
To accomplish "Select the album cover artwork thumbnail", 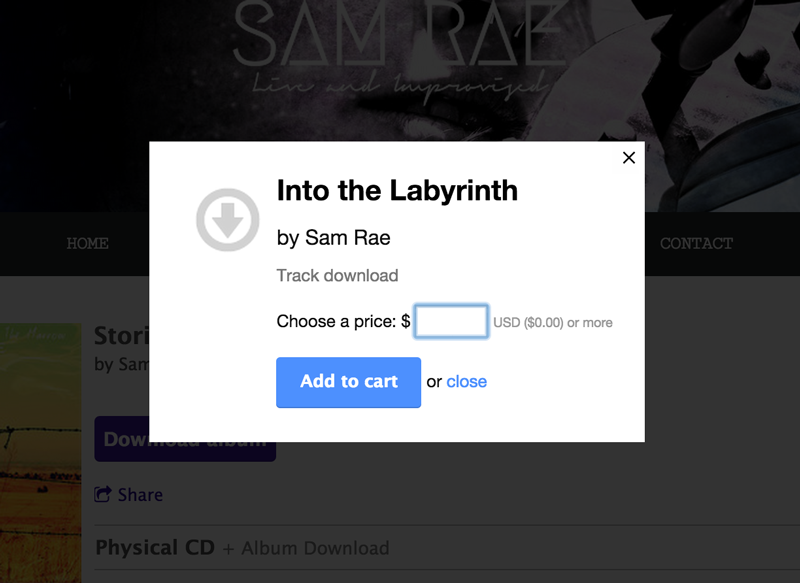I will (41, 453).
